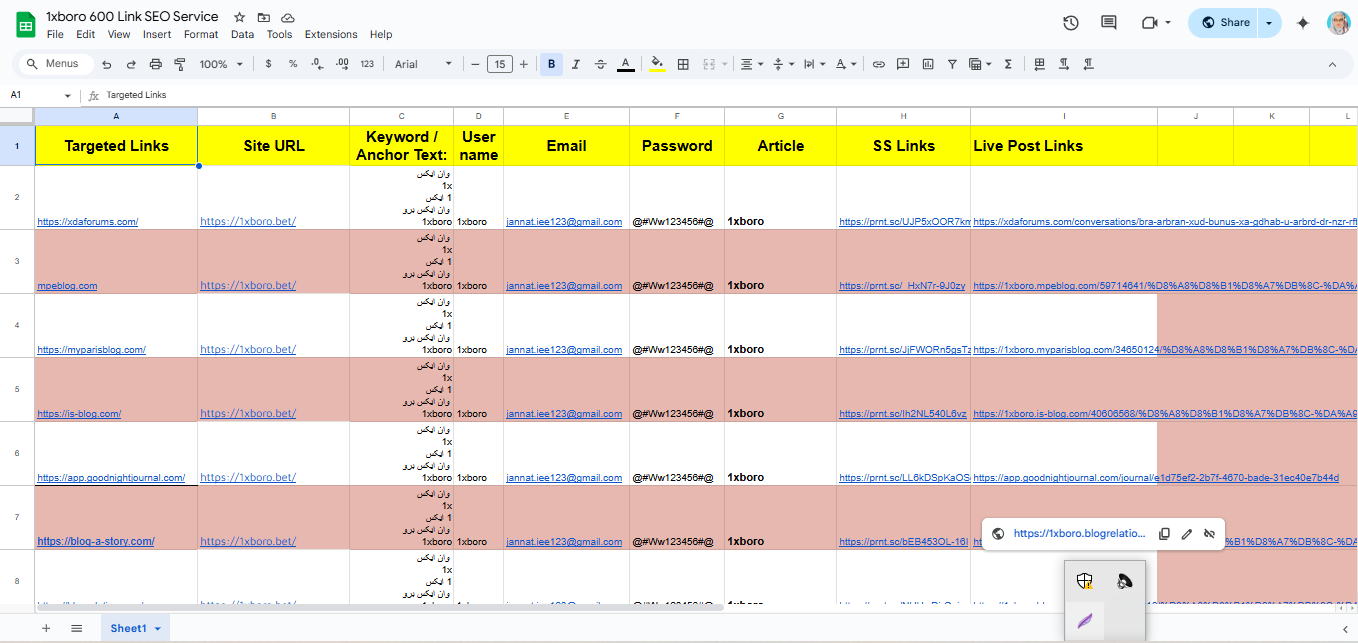The width and height of the screenshot is (1358, 643).
Task: Click the Print icon in toolbar
Action: pyautogui.click(x=155, y=64)
